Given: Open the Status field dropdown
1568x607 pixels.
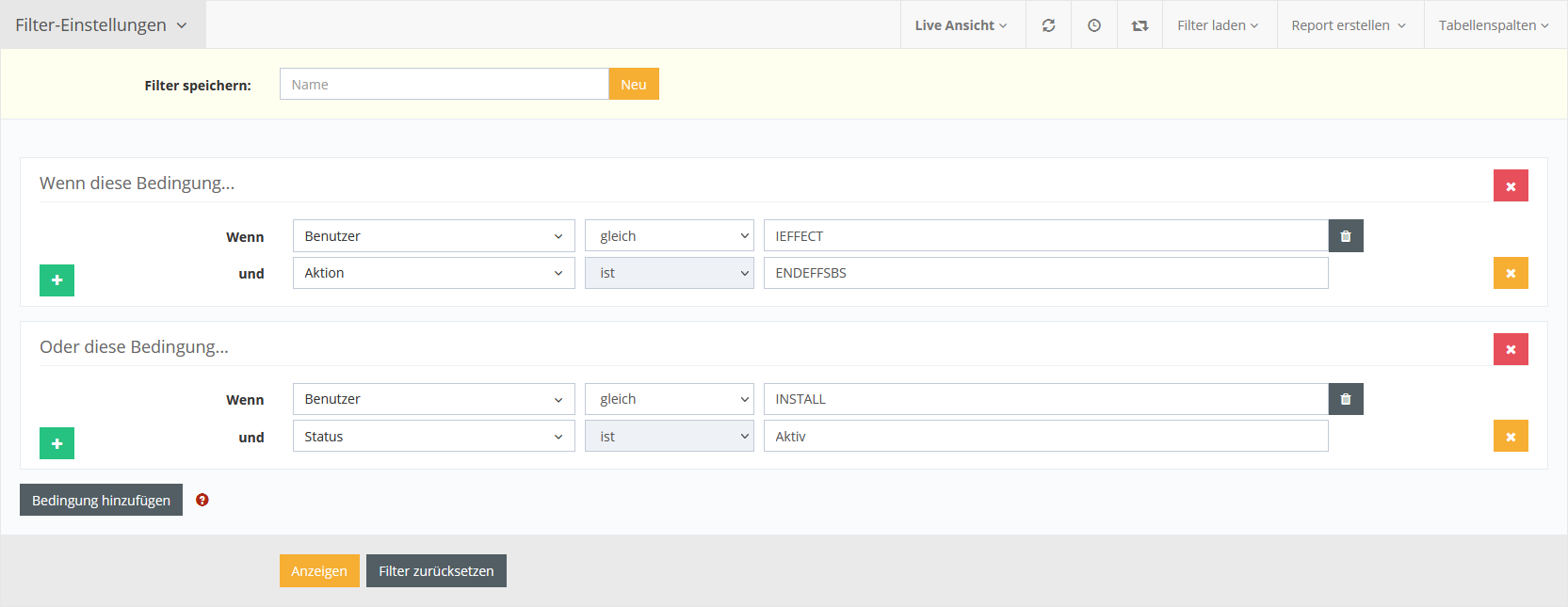Looking at the screenshot, I should click(x=433, y=437).
